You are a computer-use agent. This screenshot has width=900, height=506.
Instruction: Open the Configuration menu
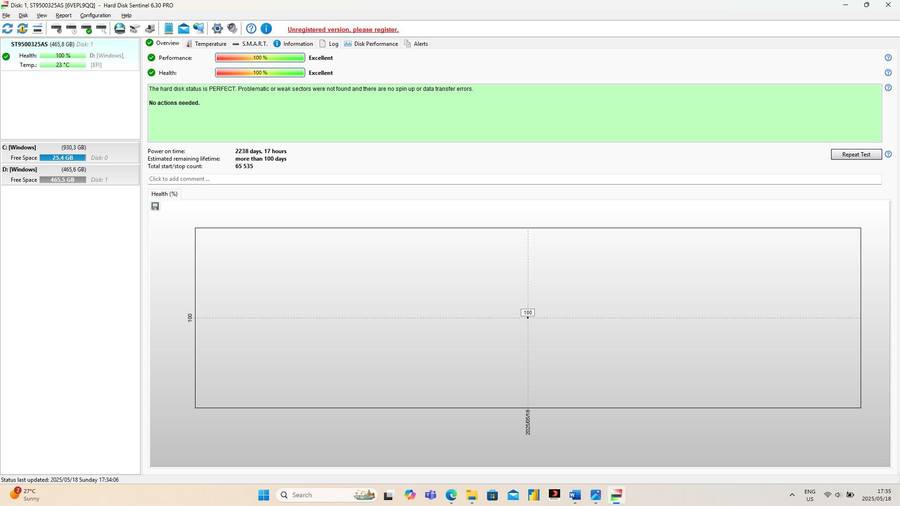[x=95, y=15]
